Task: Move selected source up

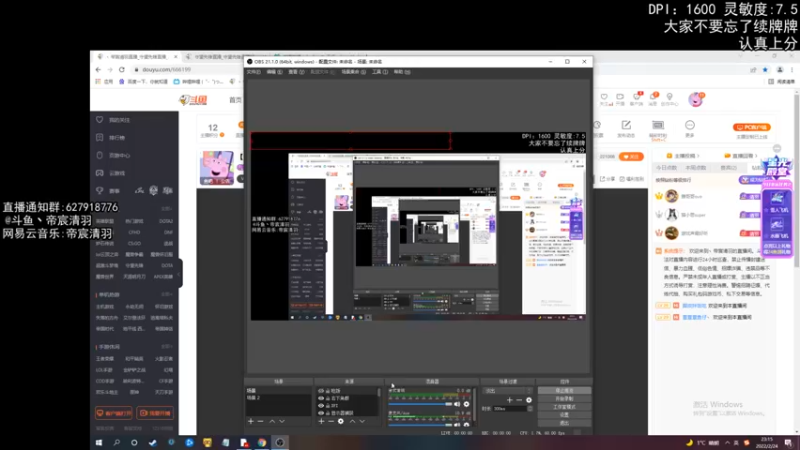Action: (352, 421)
